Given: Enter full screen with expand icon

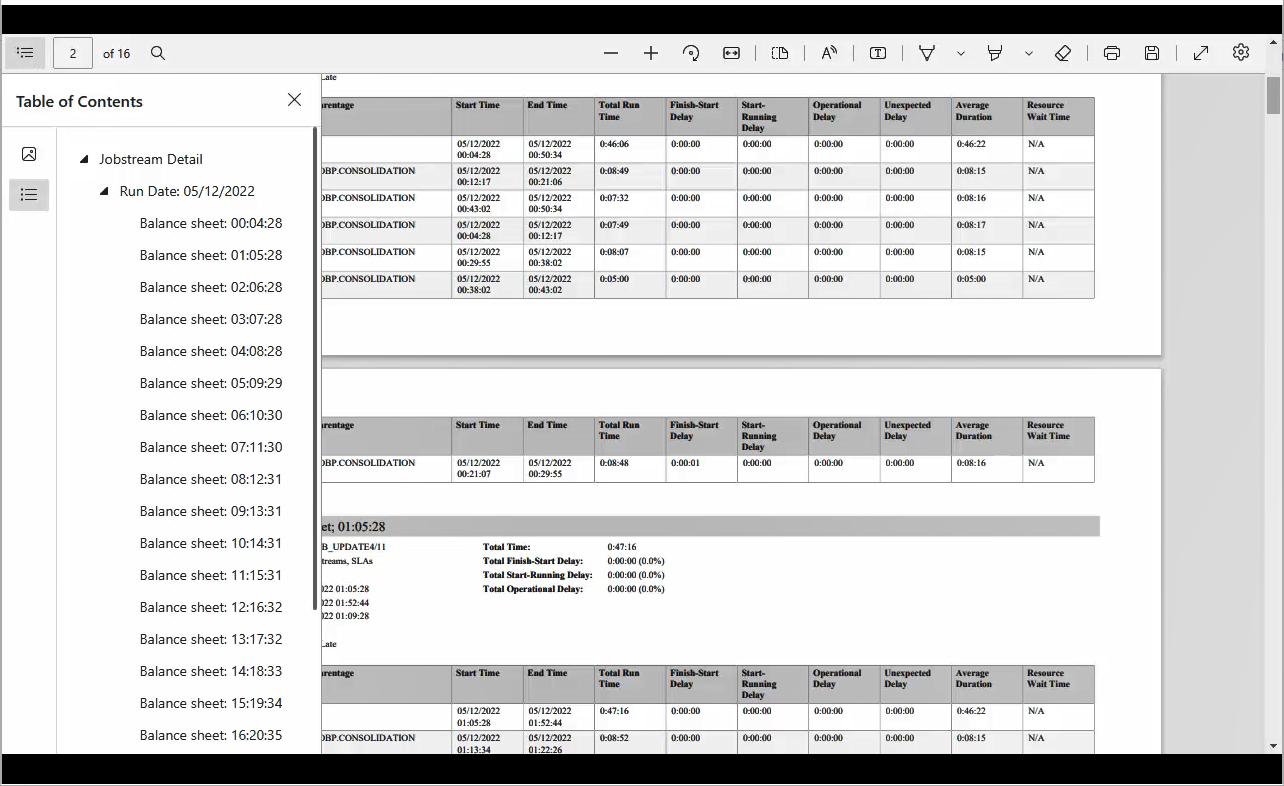Looking at the screenshot, I should click(1201, 53).
